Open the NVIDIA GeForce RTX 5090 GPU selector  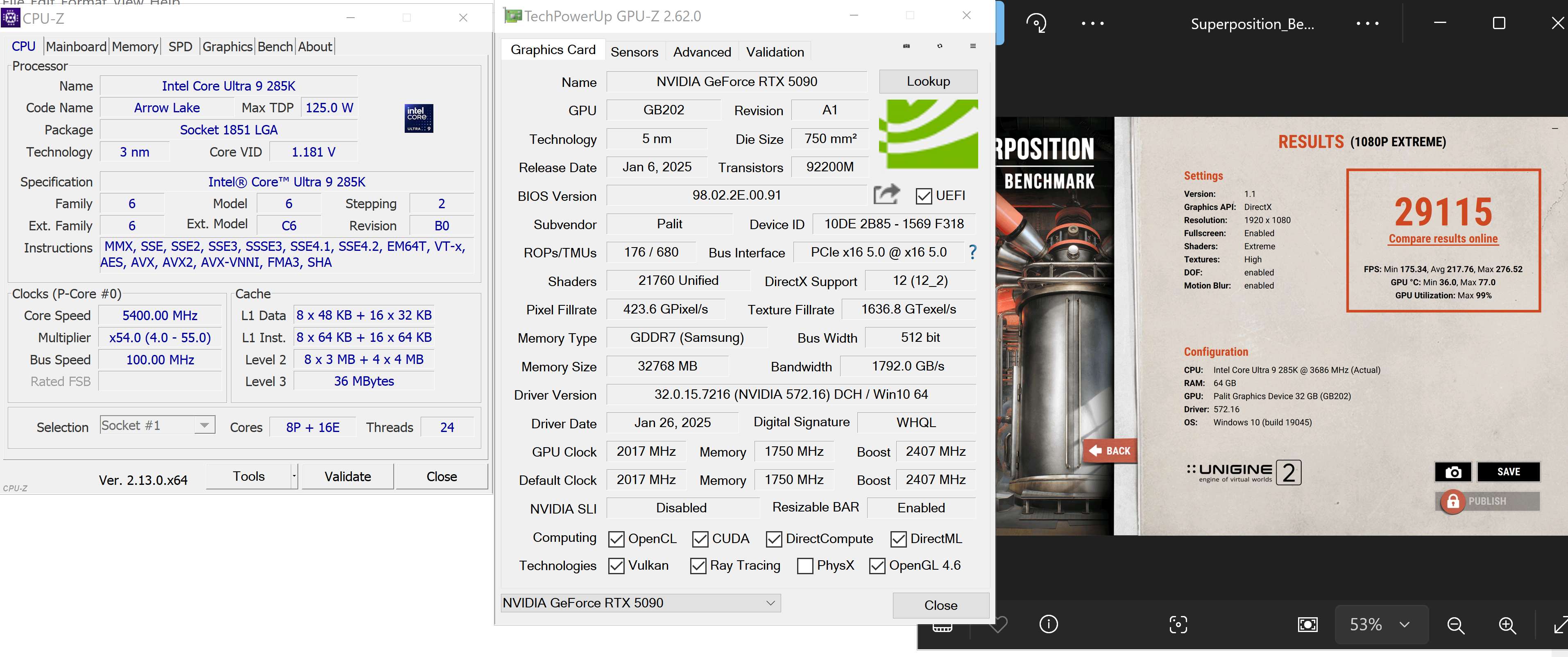click(640, 603)
